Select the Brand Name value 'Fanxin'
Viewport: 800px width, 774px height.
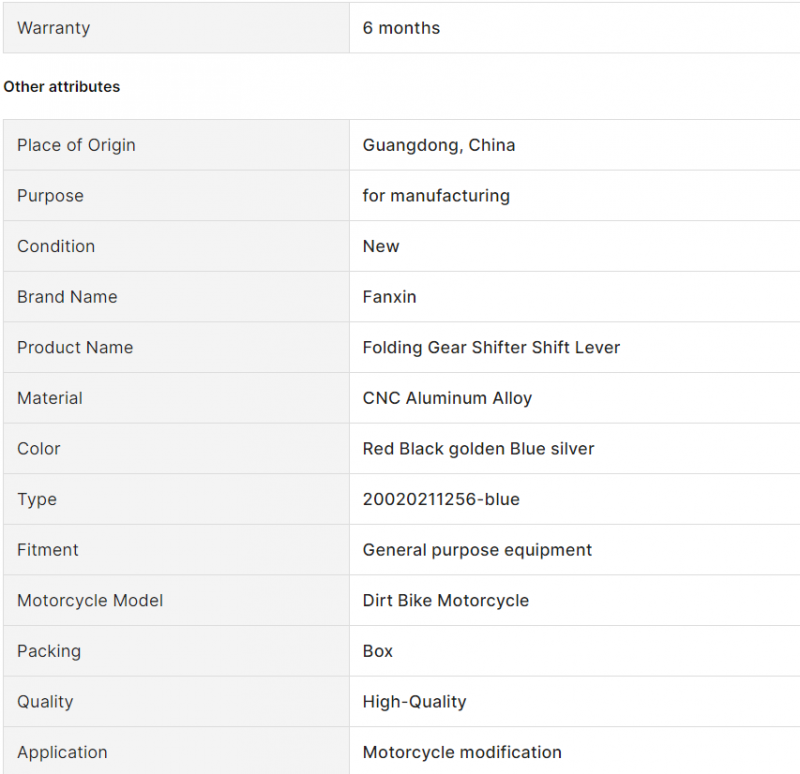389,297
